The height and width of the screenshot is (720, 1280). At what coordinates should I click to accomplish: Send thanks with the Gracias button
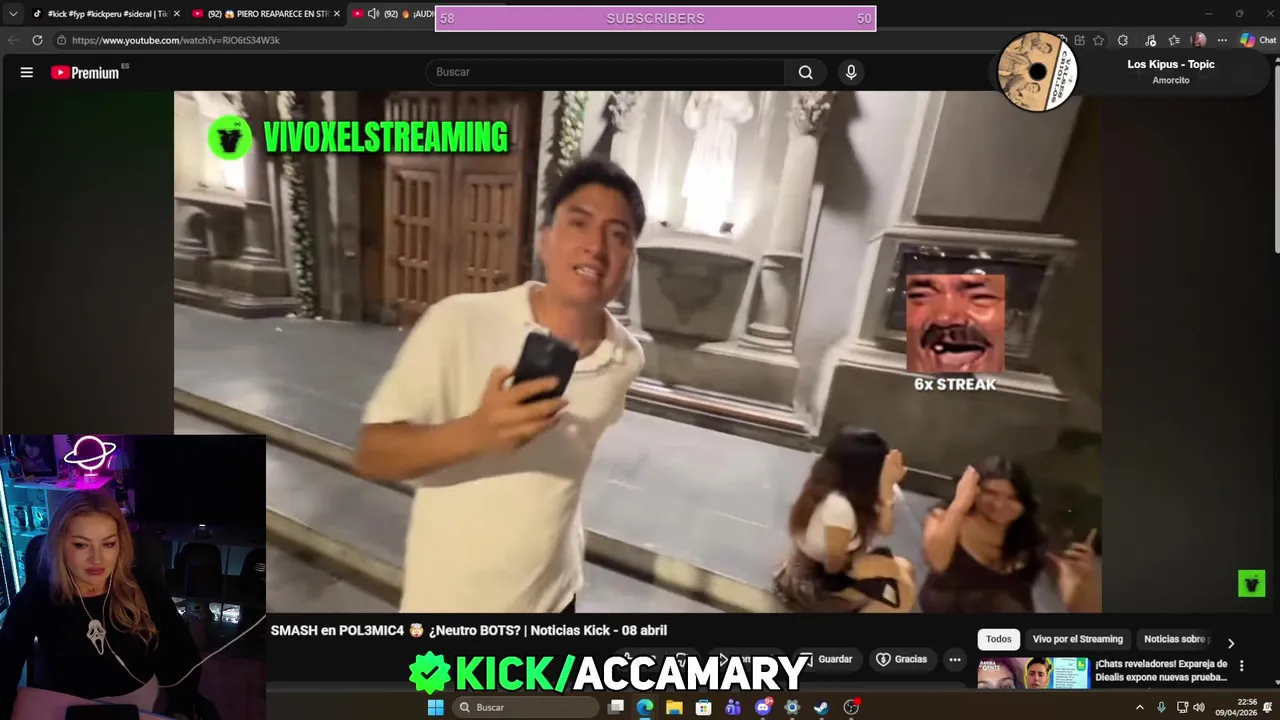pyautogui.click(x=901, y=659)
